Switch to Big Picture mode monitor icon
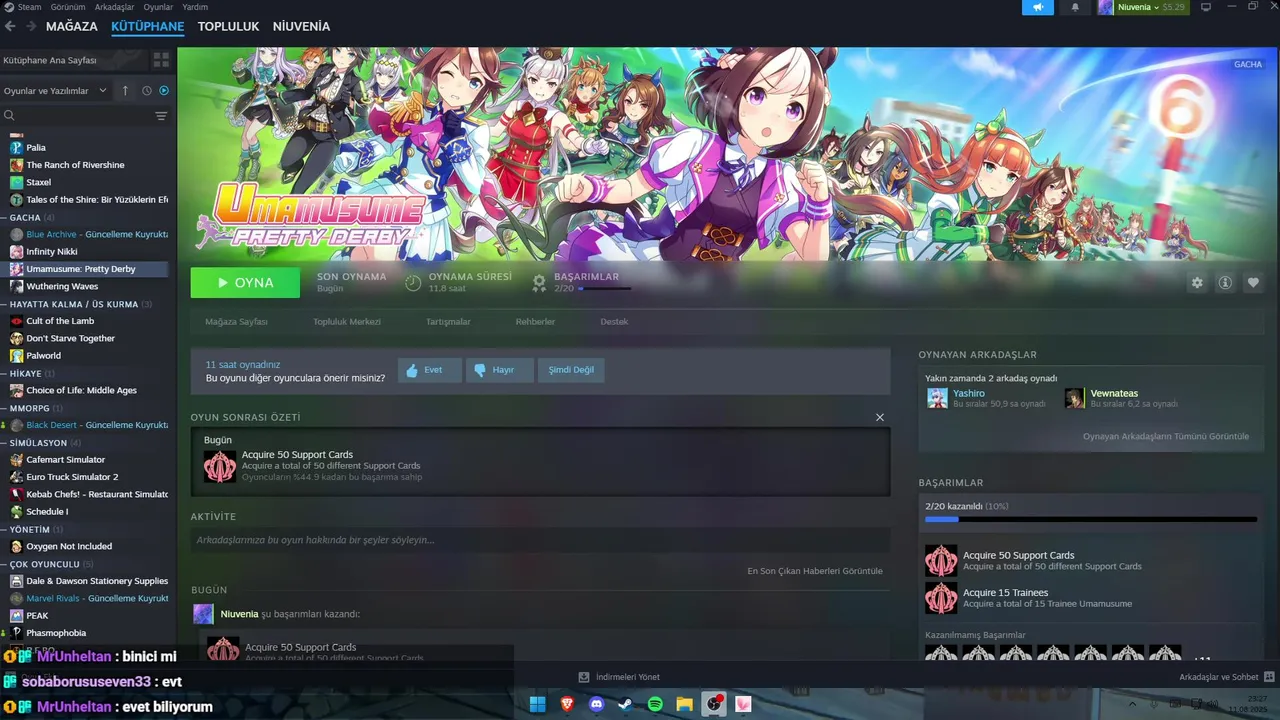Image resolution: width=1280 pixels, height=720 pixels. (x=1206, y=7)
